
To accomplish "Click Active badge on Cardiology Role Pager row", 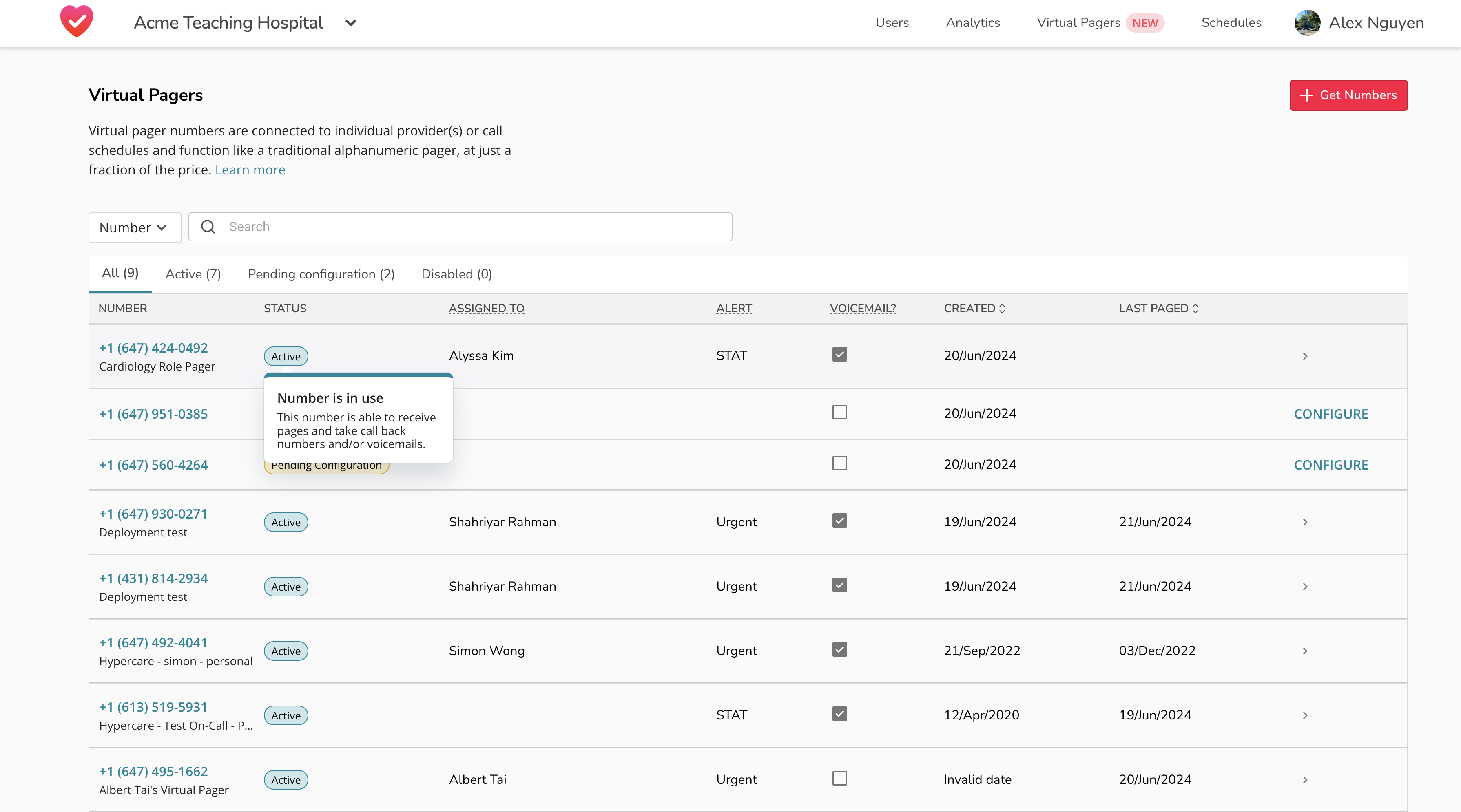I will pos(286,356).
